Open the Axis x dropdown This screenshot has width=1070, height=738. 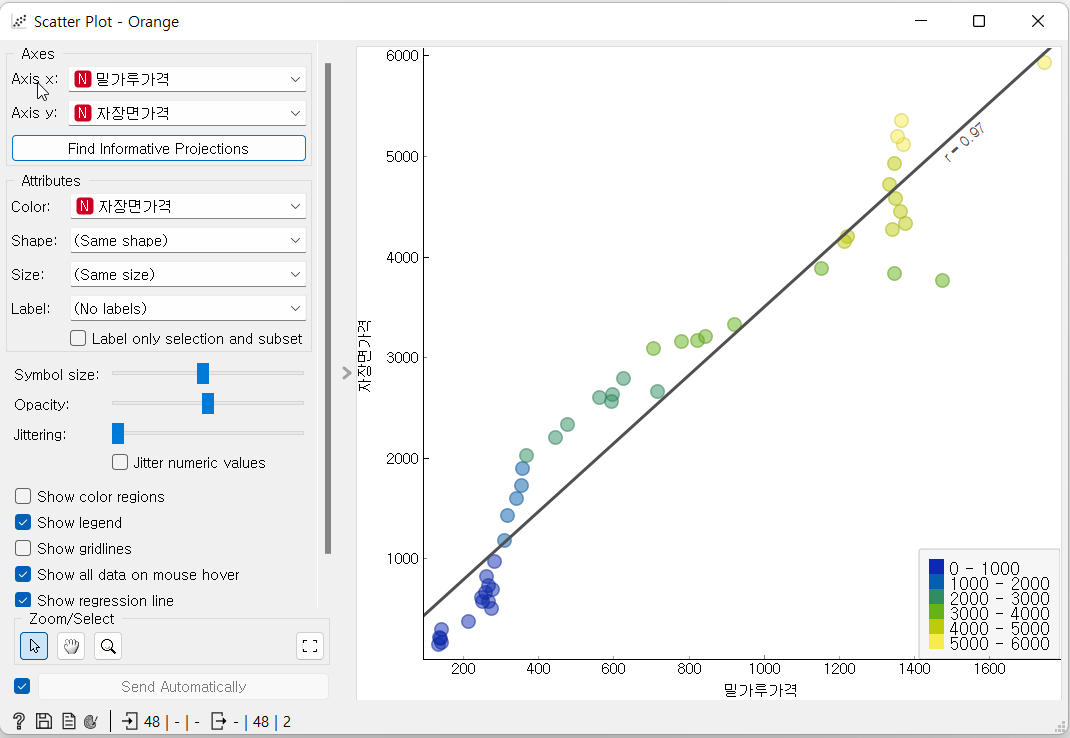(188, 79)
